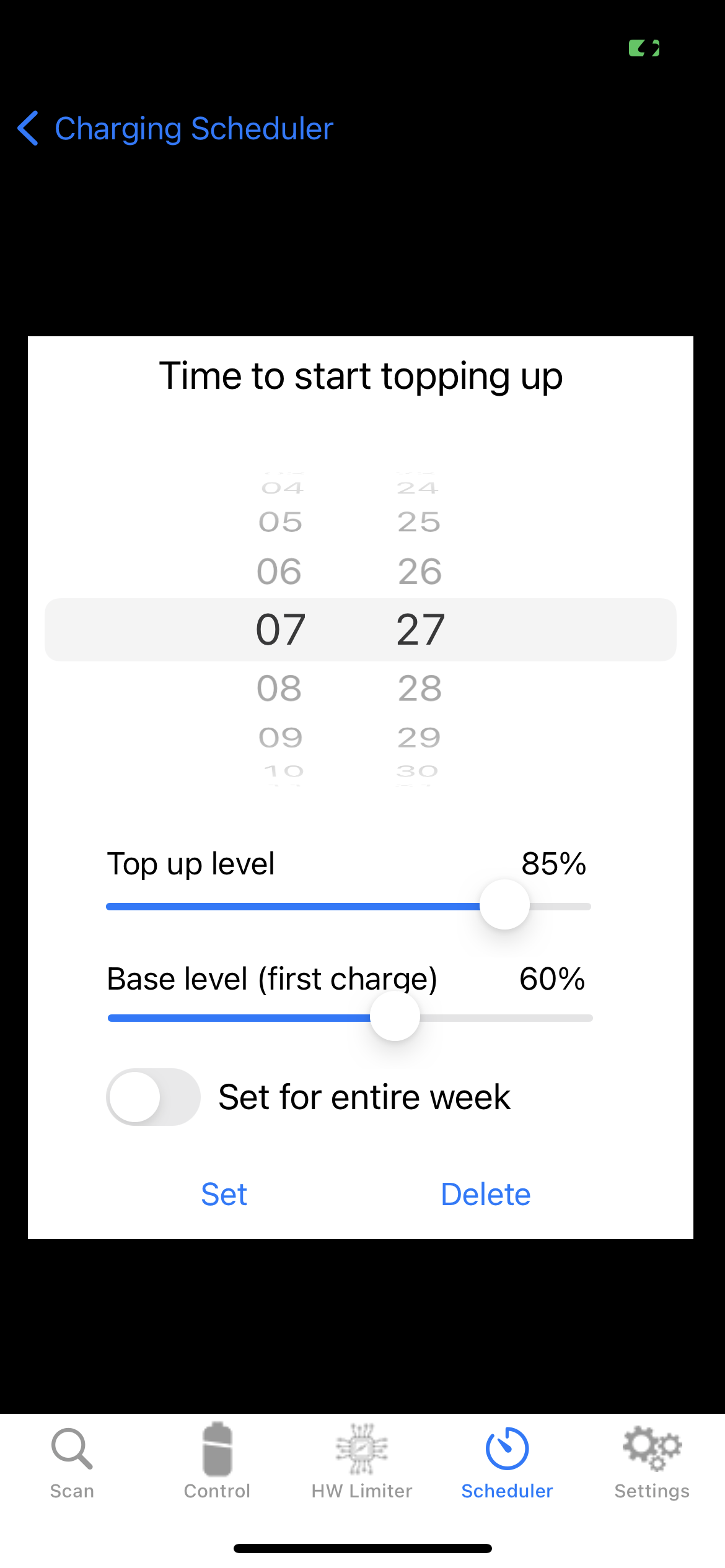This screenshot has width=725, height=1568.
Task: Open the HW Limiter chip icon
Action: tap(362, 1448)
